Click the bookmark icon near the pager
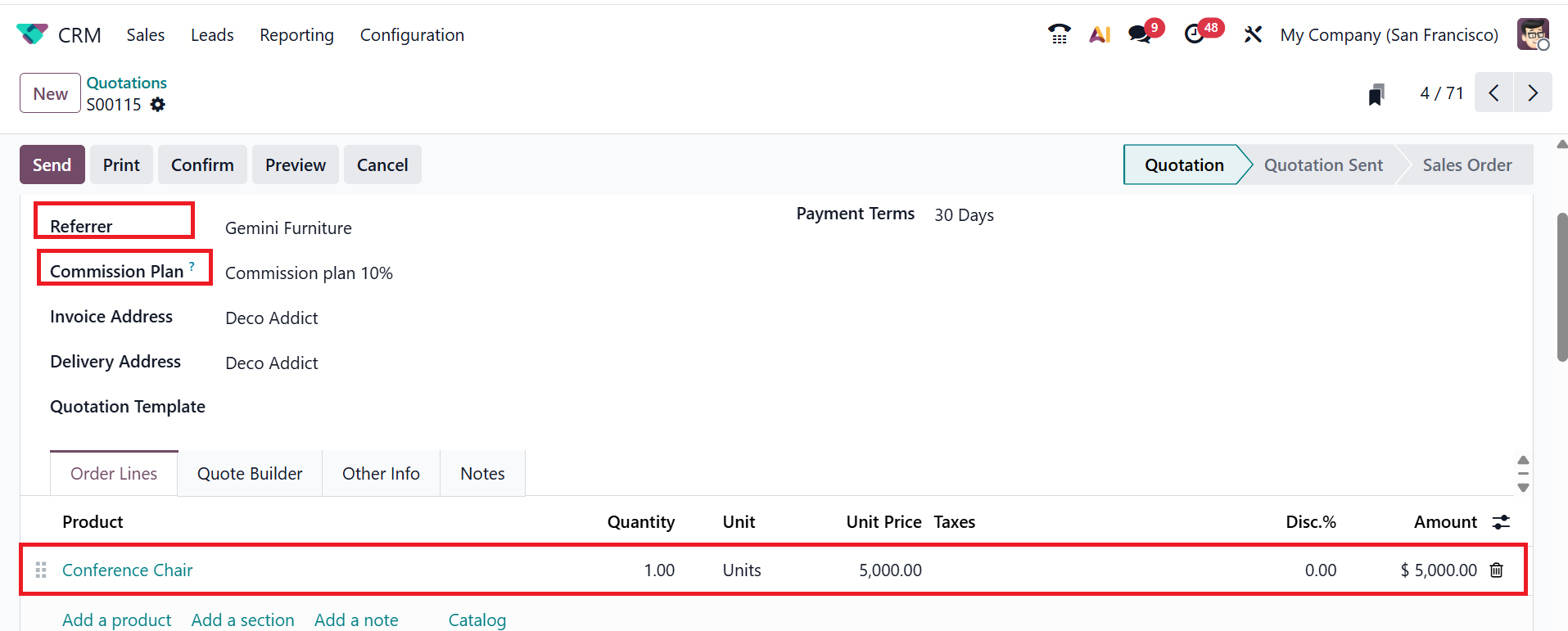Image resolution: width=1568 pixels, height=631 pixels. pyautogui.click(x=1376, y=94)
